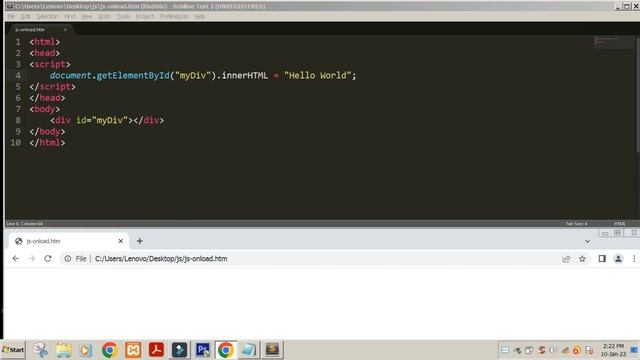The width and height of the screenshot is (640, 360).
Task: Open Adobe Acrobat from taskbar
Action: click(x=156, y=350)
